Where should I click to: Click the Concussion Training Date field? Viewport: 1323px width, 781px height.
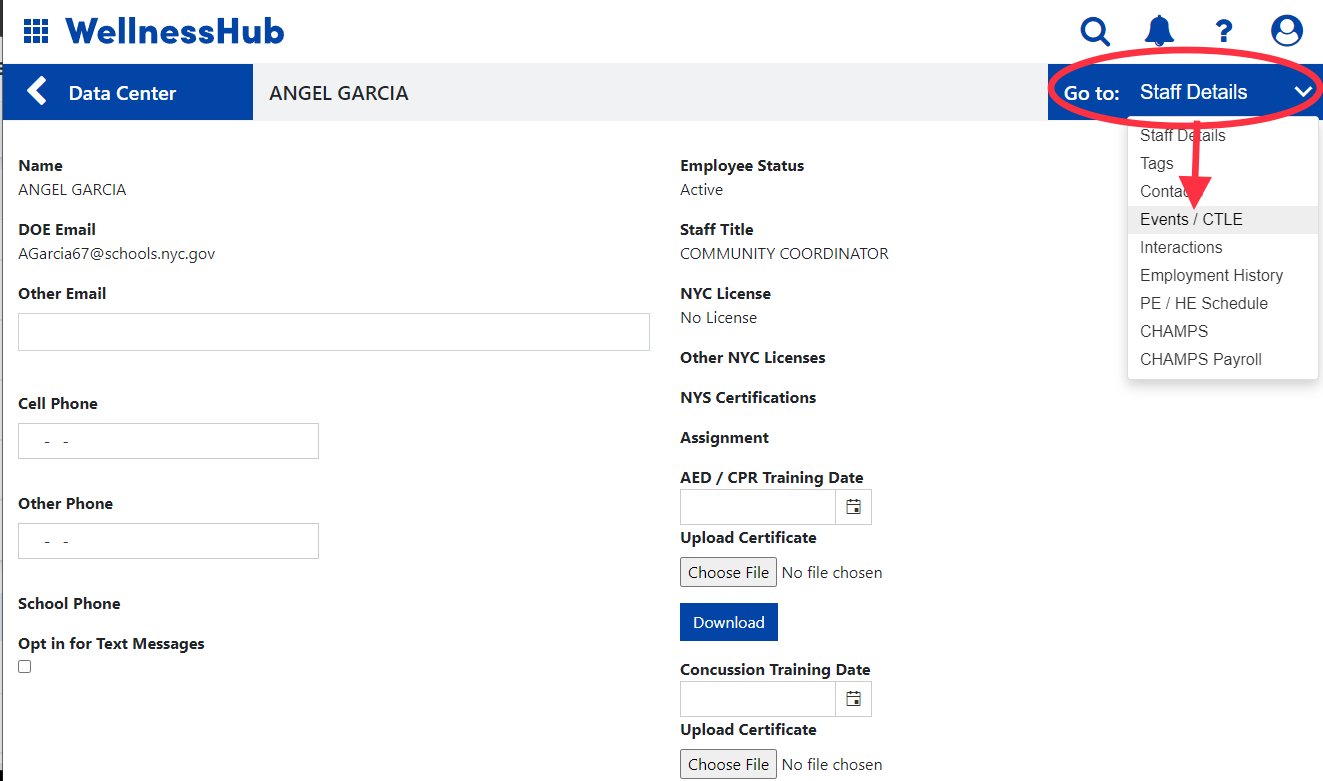pyautogui.click(x=758, y=699)
